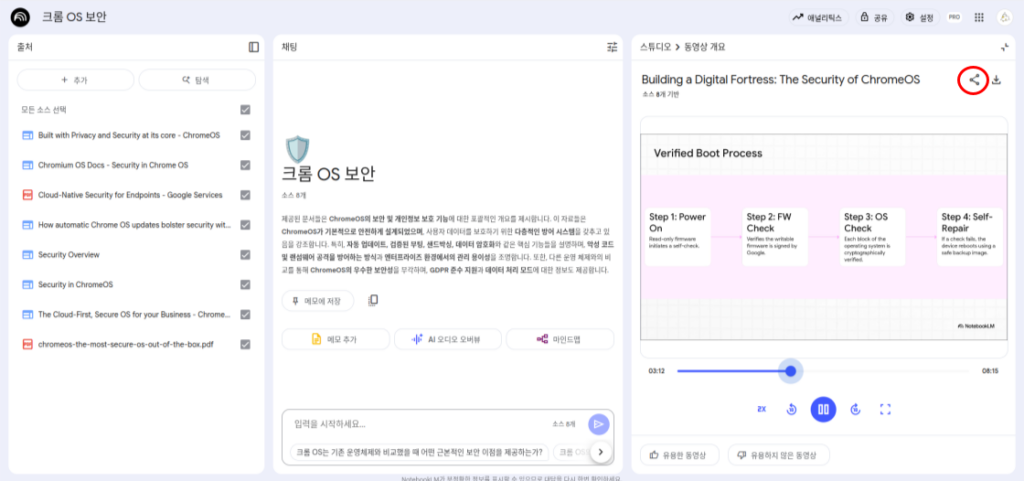The width and height of the screenshot is (1024, 481).
Task: Send the chat message with the arrow button
Action: point(598,424)
